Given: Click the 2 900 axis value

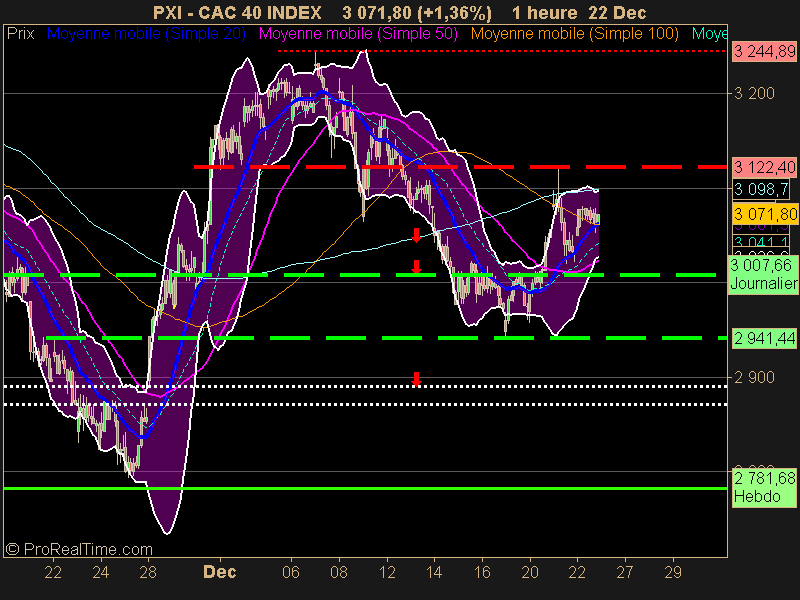Looking at the screenshot, I should pyautogui.click(x=754, y=378).
